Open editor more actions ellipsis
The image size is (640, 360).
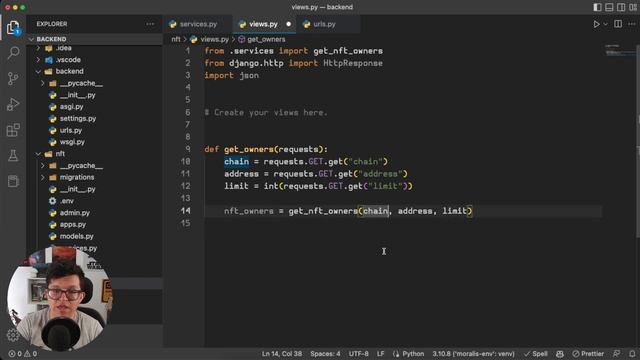tap(631, 24)
